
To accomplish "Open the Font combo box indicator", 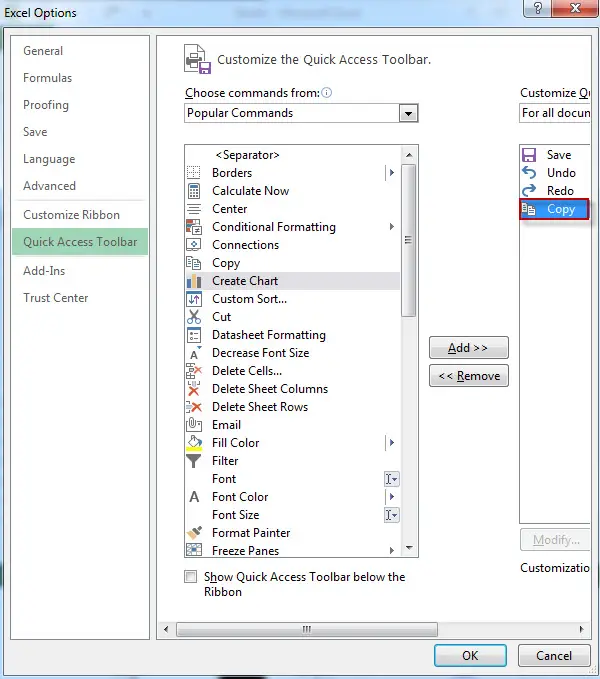I will point(391,479).
